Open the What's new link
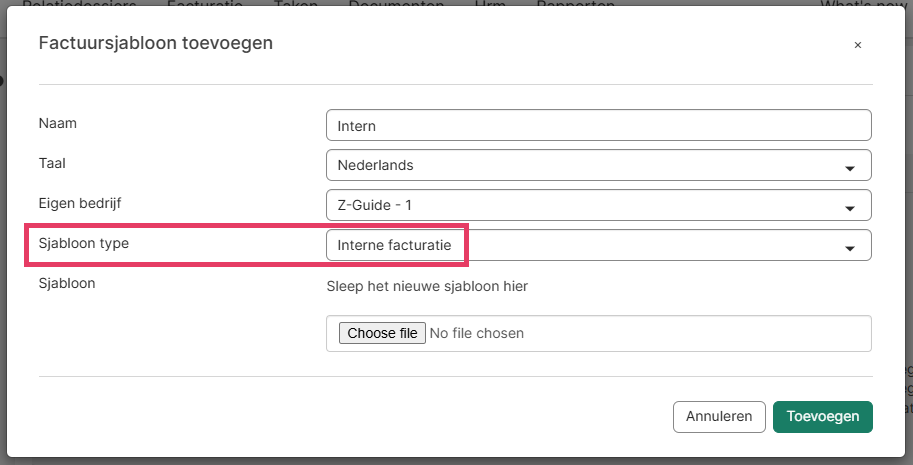The height and width of the screenshot is (465, 913). 860,4
